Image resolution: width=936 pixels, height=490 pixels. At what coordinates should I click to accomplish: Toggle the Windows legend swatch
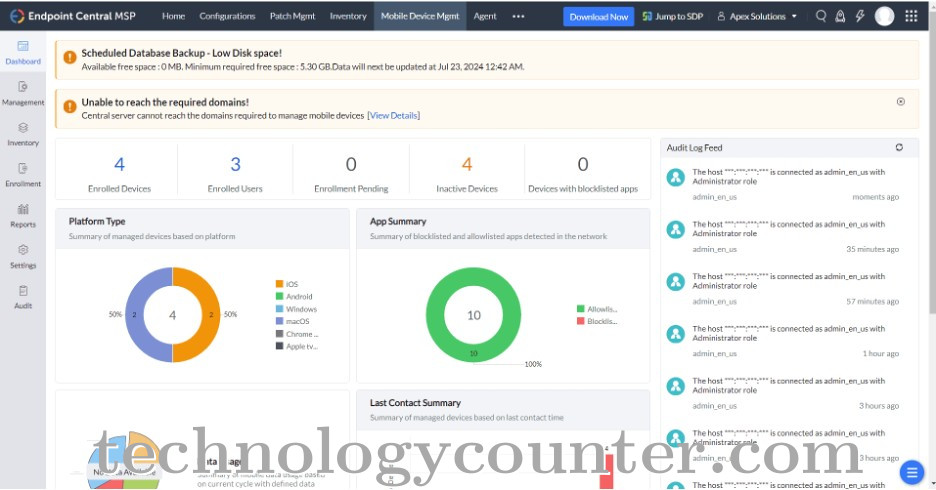(x=279, y=309)
